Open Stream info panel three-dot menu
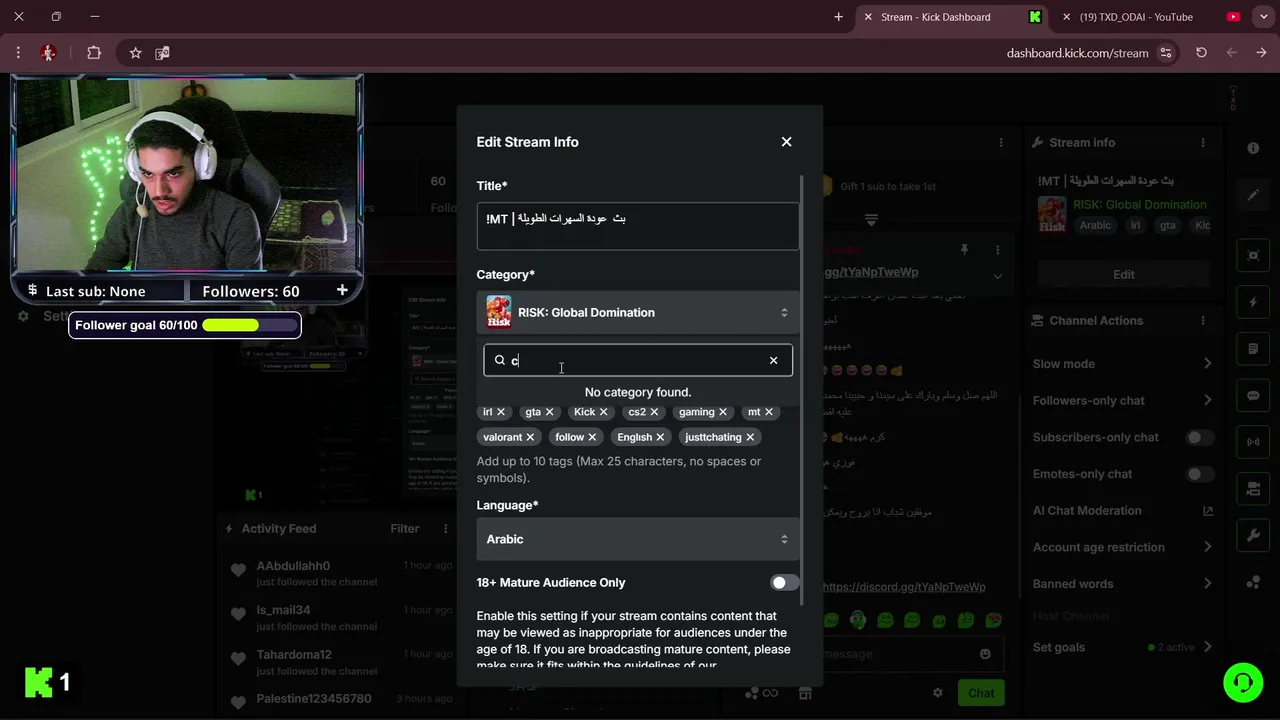 1203,143
